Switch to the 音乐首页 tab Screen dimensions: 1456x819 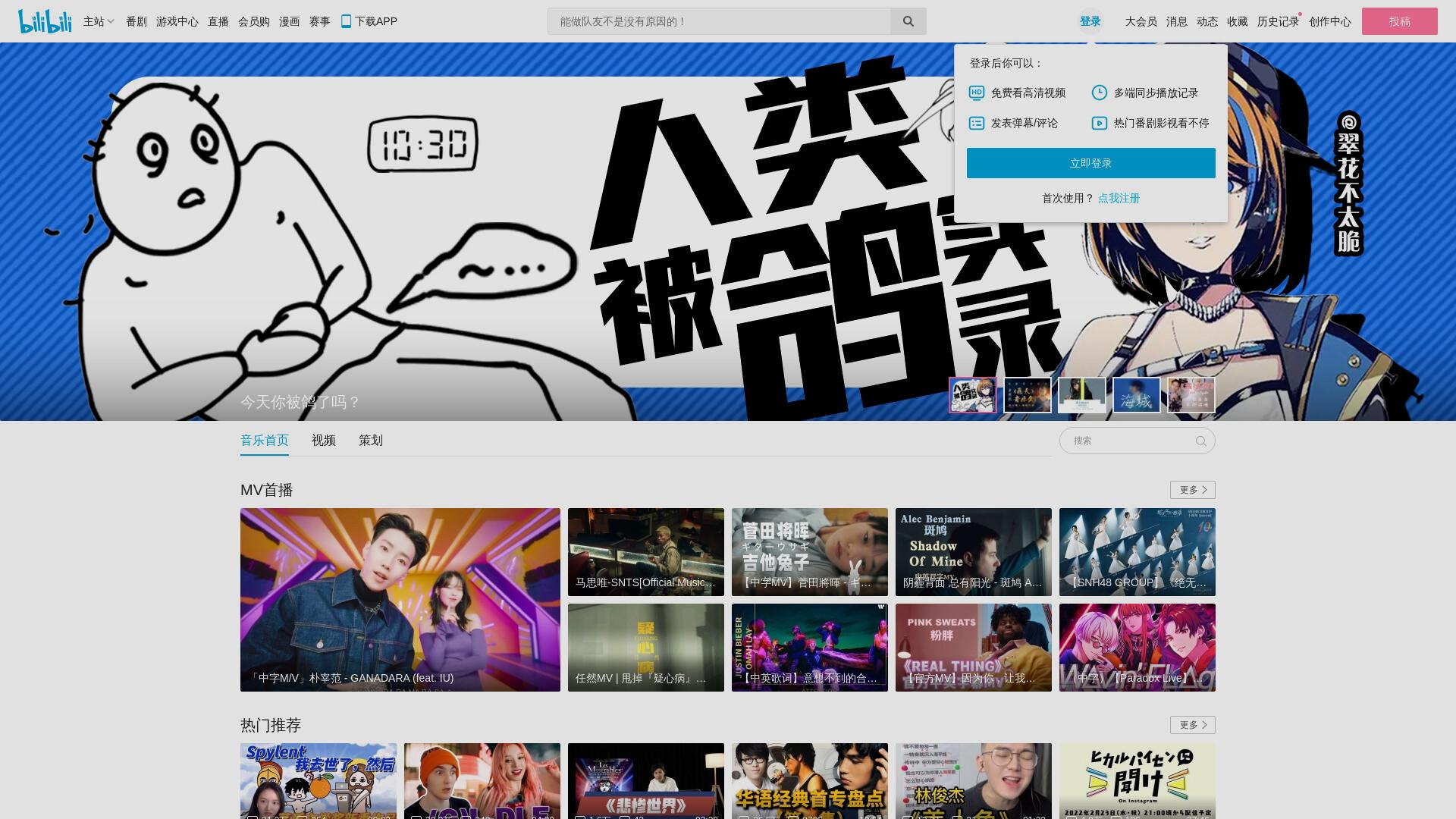point(265,441)
